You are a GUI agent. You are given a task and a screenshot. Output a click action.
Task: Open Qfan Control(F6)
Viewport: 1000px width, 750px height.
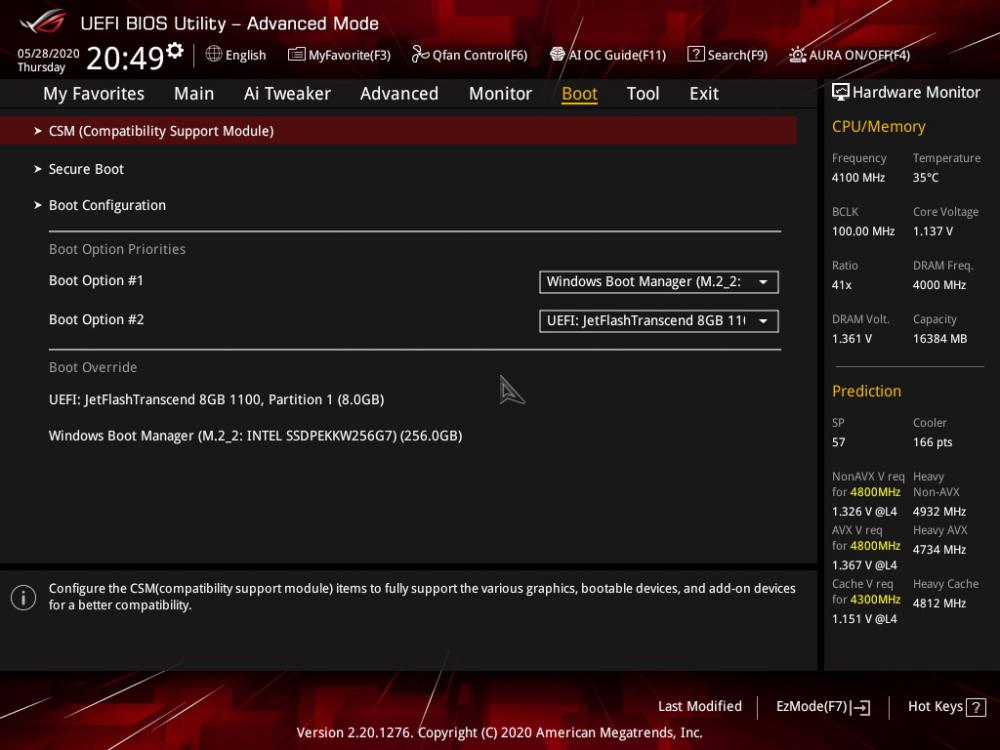pos(480,55)
